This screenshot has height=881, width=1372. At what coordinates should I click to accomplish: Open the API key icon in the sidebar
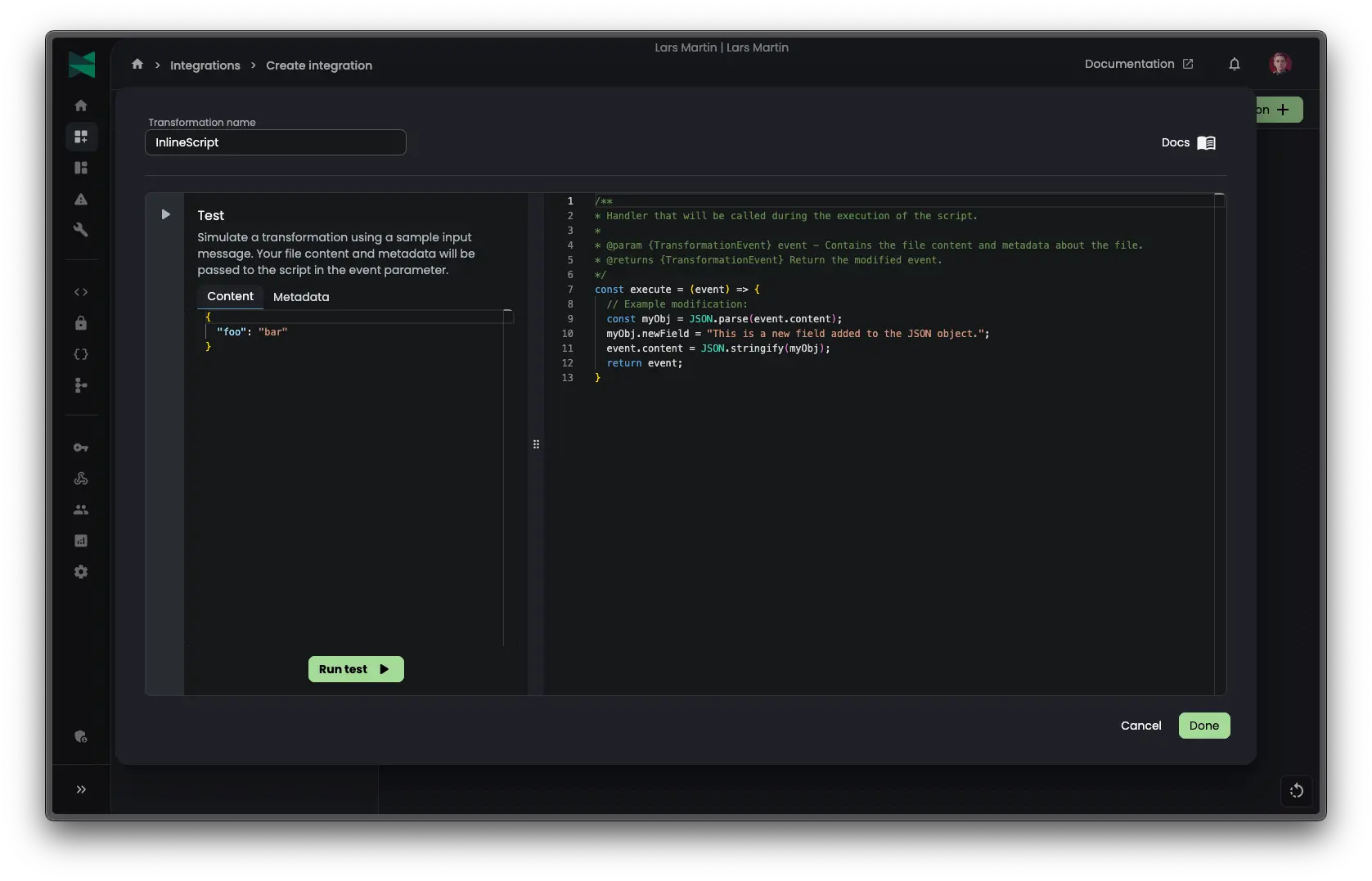pos(81,447)
